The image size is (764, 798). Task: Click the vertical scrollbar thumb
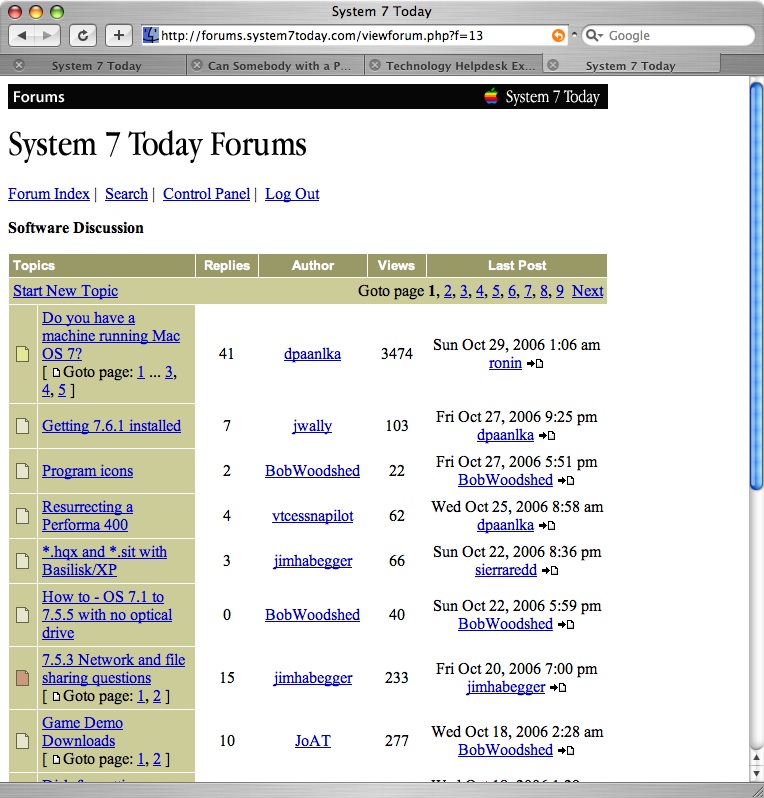click(756, 285)
